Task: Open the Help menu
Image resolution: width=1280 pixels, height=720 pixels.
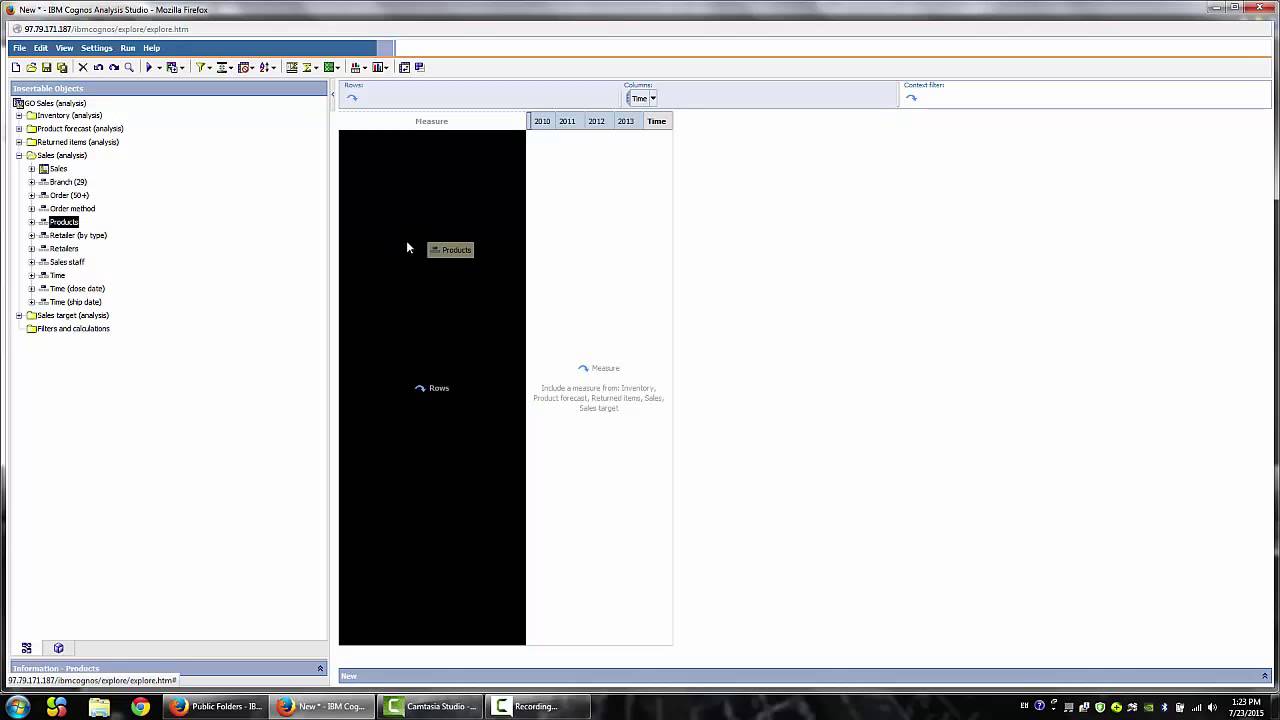Action: (151, 48)
